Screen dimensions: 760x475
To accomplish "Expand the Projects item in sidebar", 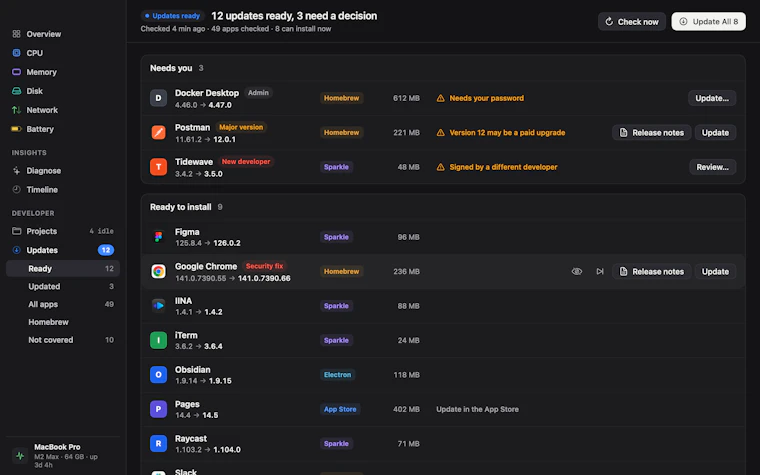I will click(x=63, y=231).
